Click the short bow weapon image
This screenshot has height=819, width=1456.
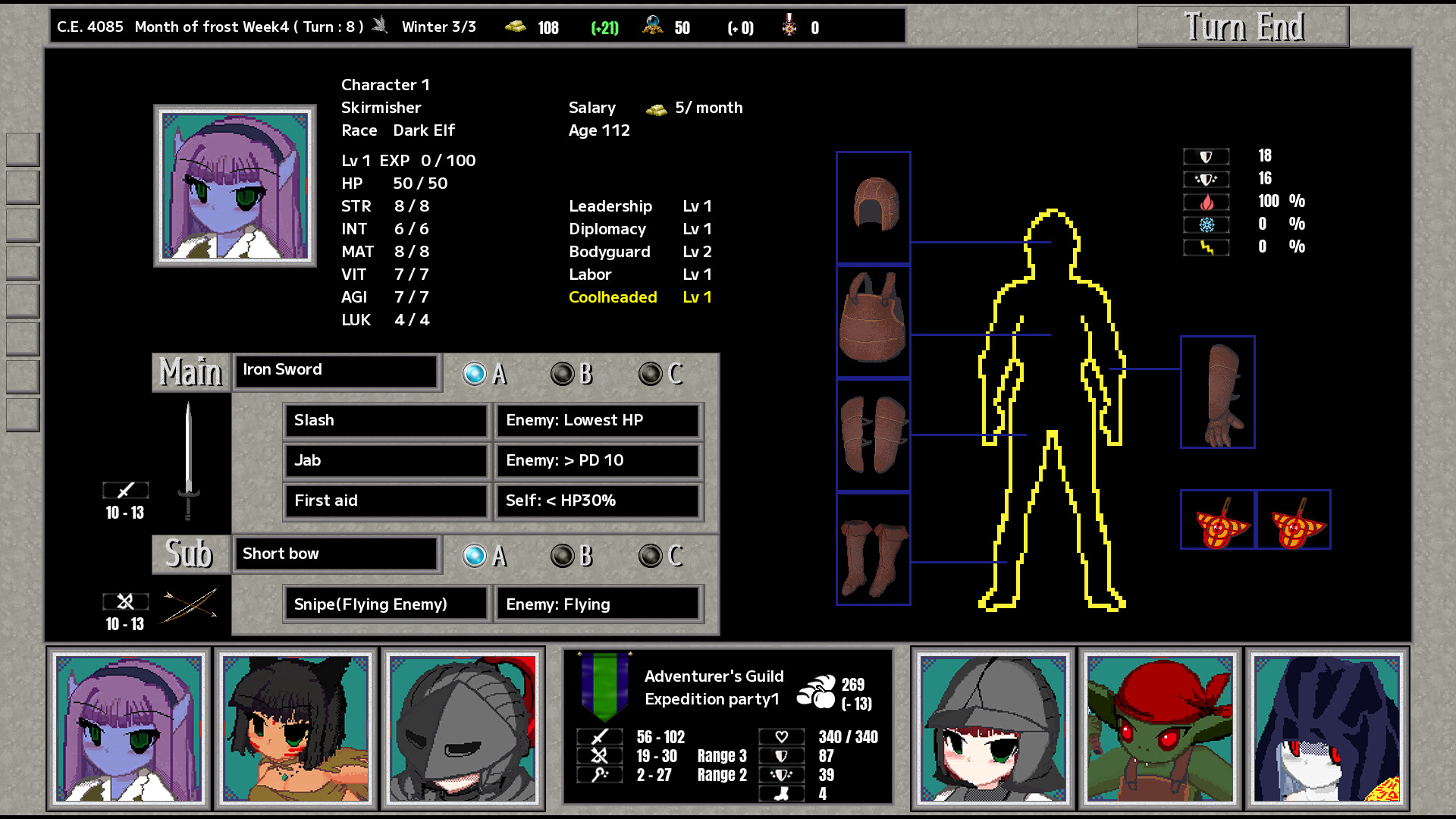(x=190, y=605)
